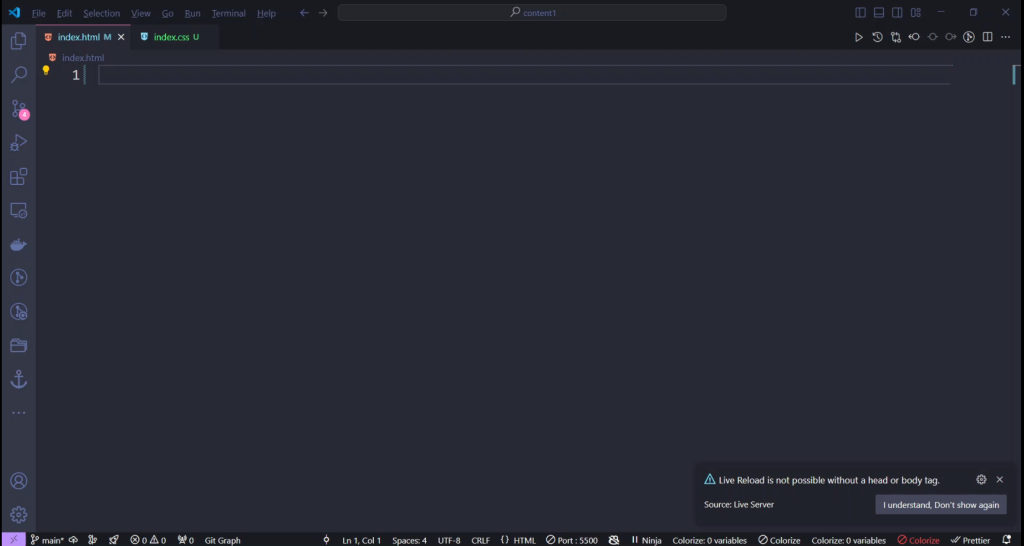Open the Search view in activity bar
This screenshot has height=546, width=1024.
coord(18,74)
